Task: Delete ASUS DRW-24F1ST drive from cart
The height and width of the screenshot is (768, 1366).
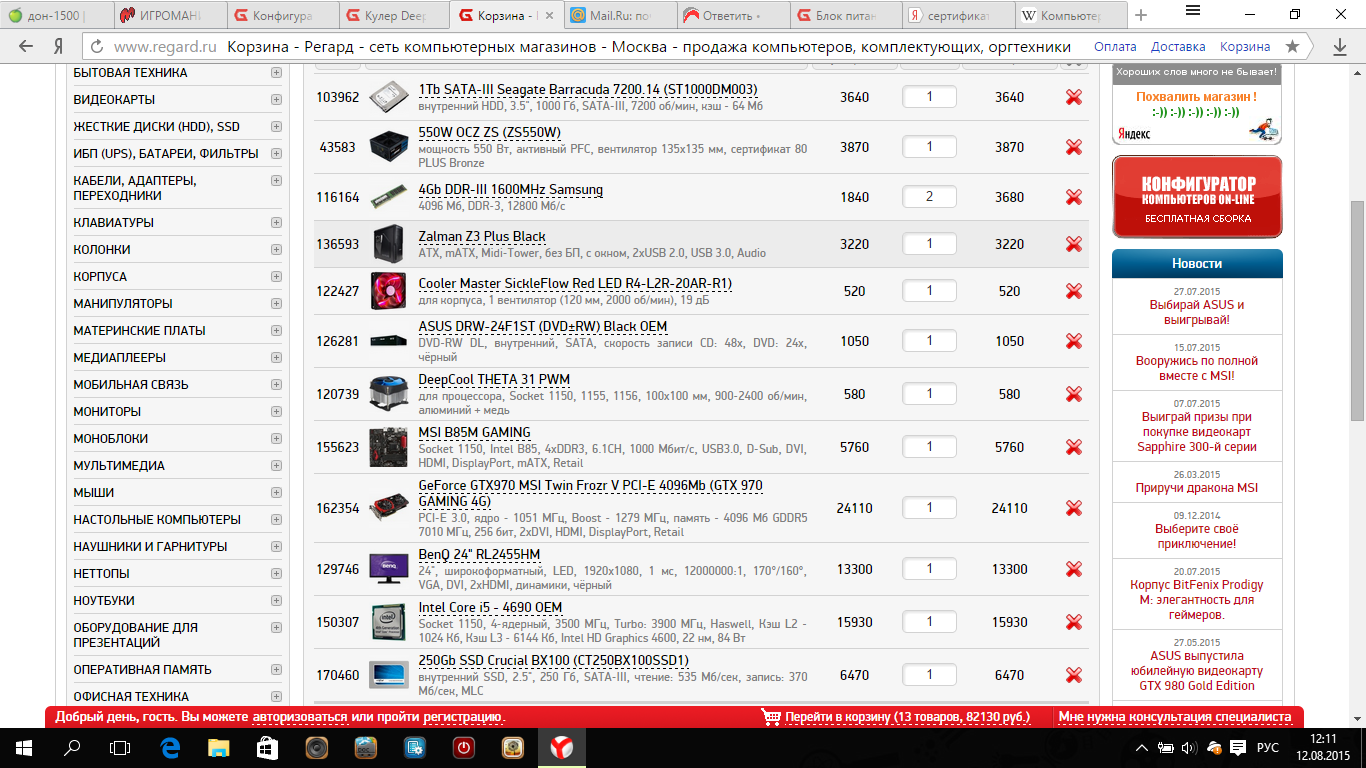Action: click(x=1074, y=341)
